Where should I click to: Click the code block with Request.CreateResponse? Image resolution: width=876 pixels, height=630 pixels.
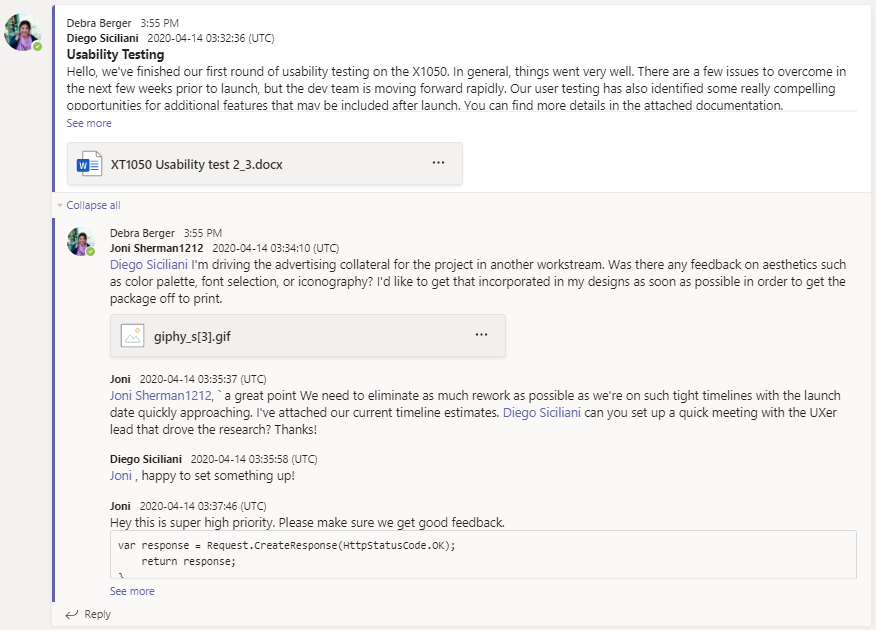pyautogui.click(x=483, y=554)
